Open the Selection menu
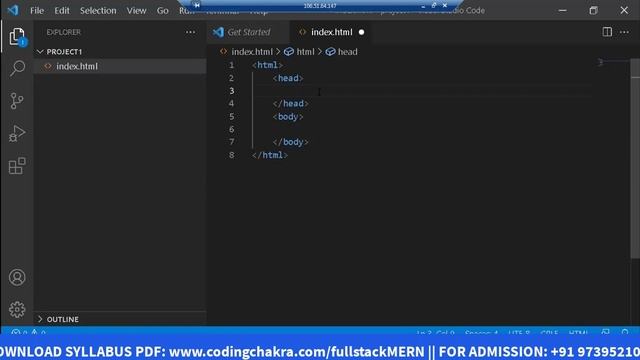 [x=98, y=11]
